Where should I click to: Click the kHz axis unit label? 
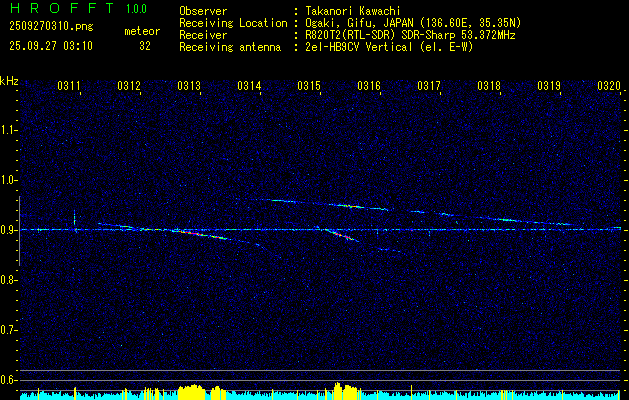tap(9, 81)
